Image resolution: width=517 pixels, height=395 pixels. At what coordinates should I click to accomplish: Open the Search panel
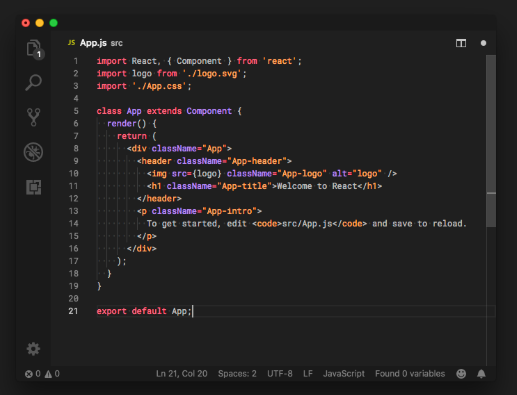[x=34, y=82]
